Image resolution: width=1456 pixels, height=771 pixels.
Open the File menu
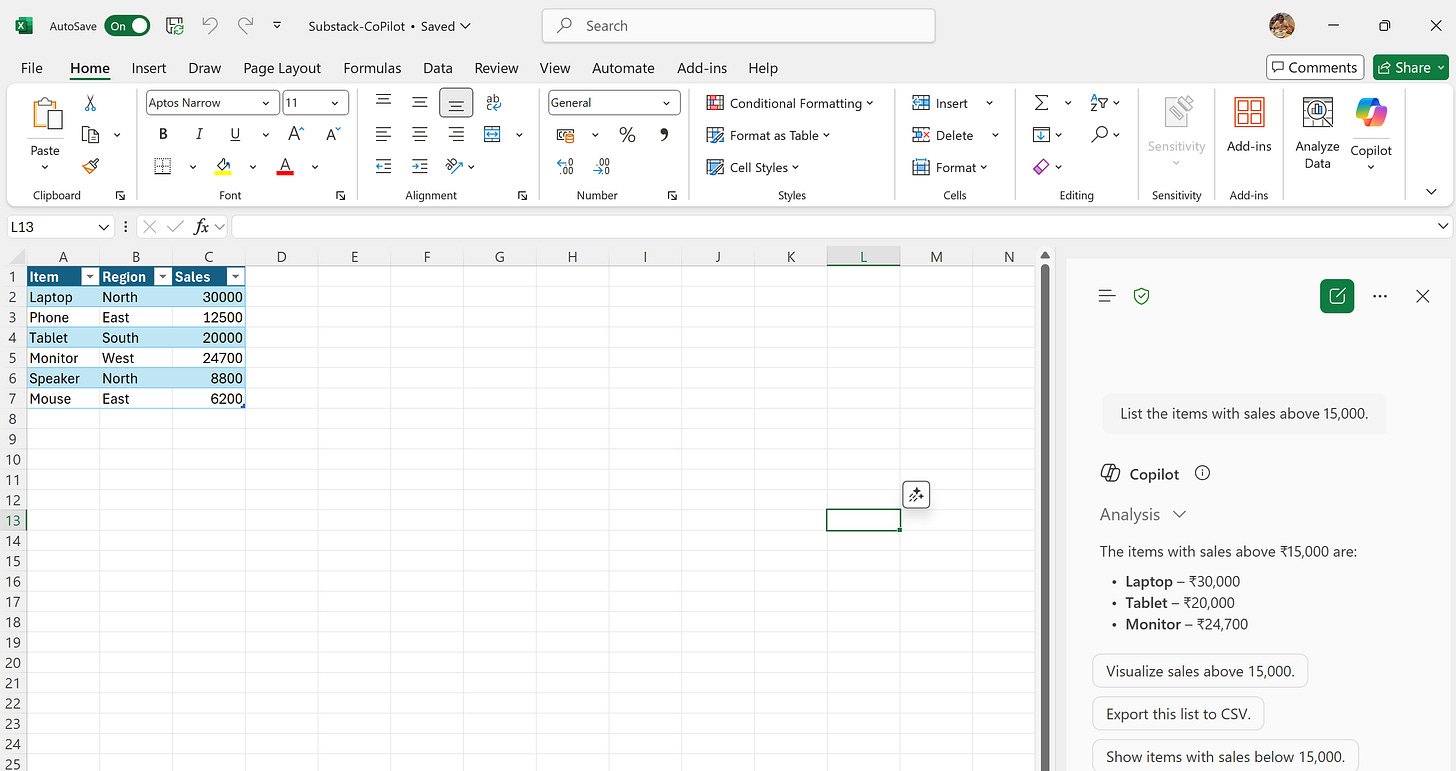pos(32,68)
